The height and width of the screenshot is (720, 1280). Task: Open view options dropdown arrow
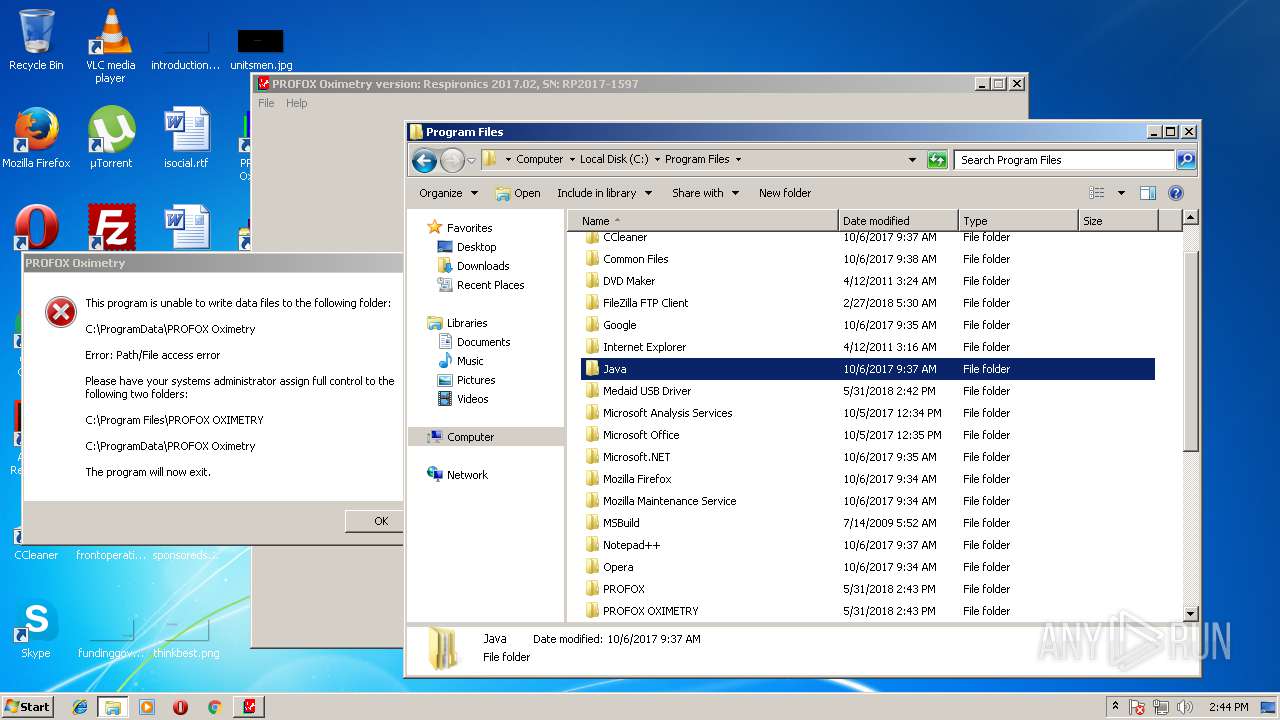click(1121, 193)
